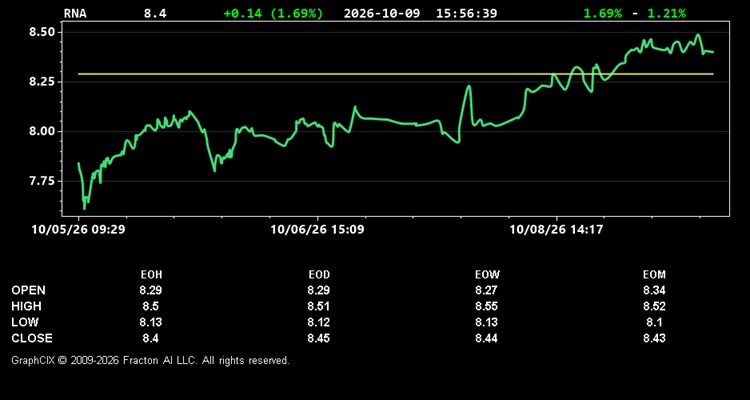Select the EOW high value 8.55
This screenshot has width=750, height=400.
(x=487, y=306)
